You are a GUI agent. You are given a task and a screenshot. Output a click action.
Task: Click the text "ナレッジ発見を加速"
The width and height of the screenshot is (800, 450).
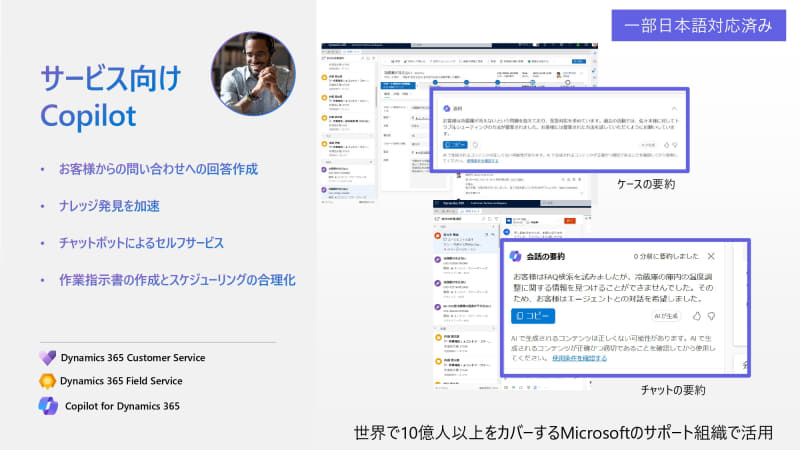109,206
